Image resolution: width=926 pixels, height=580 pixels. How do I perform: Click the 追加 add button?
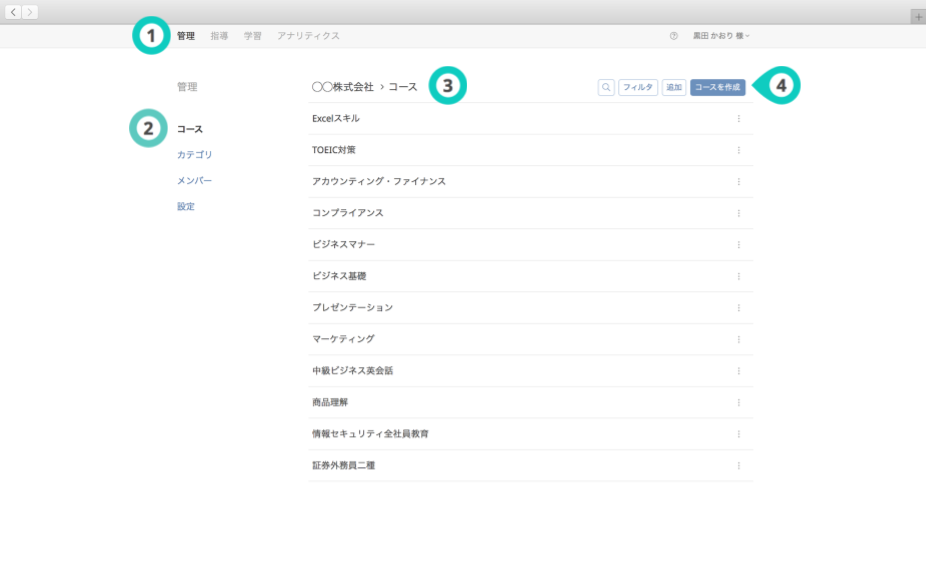pyautogui.click(x=674, y=87)
